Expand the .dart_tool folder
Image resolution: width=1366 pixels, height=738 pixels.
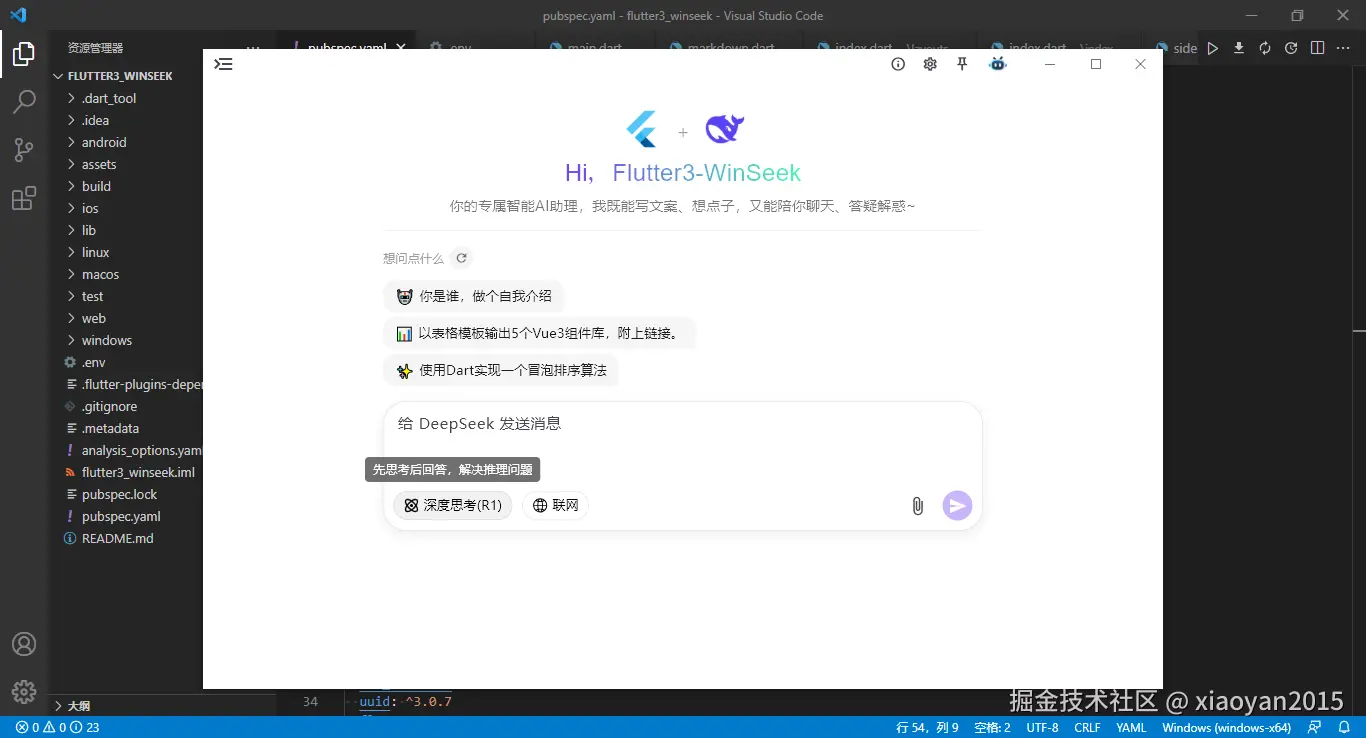(x=109, y=98)
